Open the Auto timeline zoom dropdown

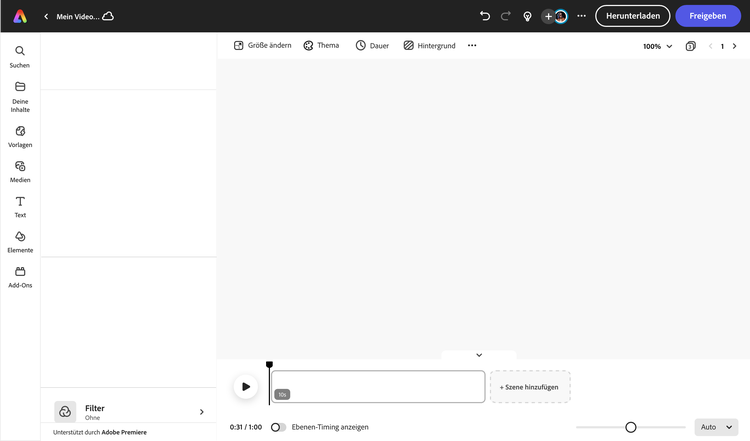(716, 427)
